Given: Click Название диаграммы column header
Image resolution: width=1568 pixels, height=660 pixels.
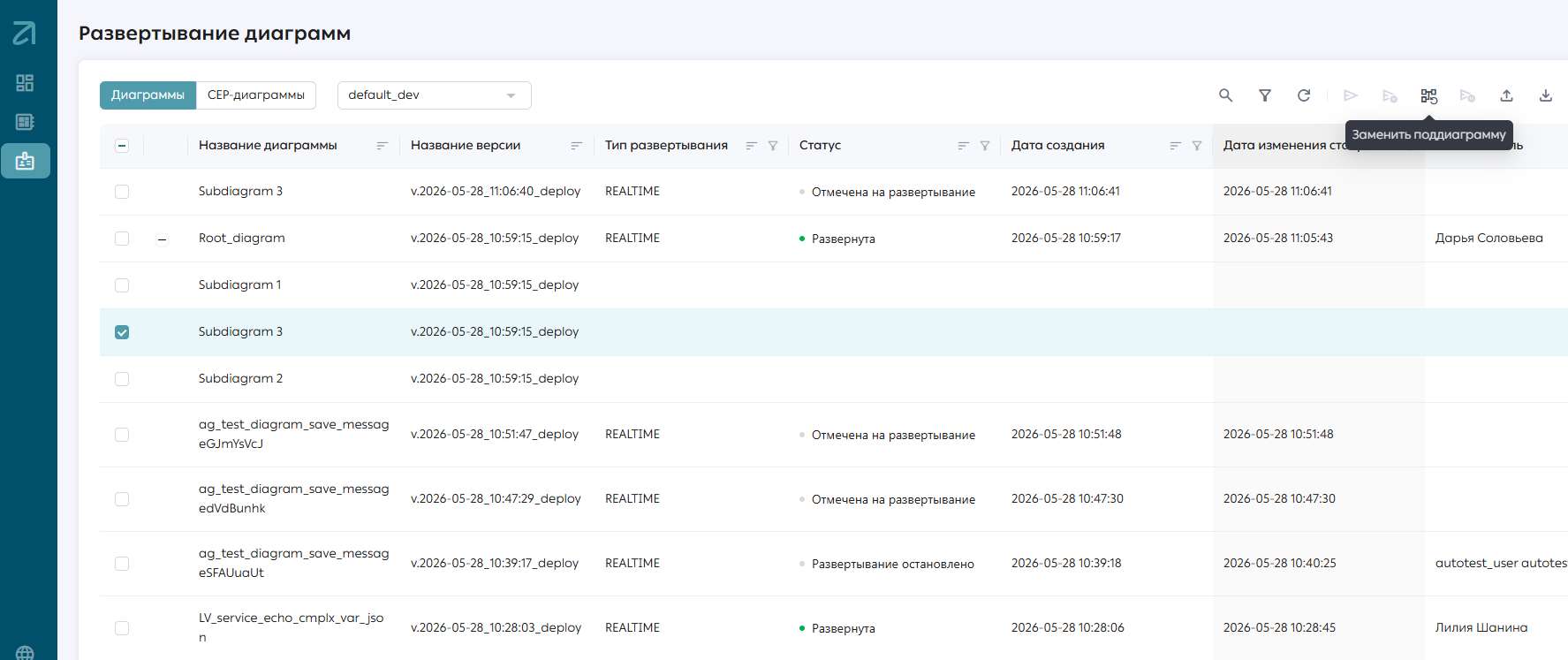Looking at the screenshot, I should coord(268,146).
